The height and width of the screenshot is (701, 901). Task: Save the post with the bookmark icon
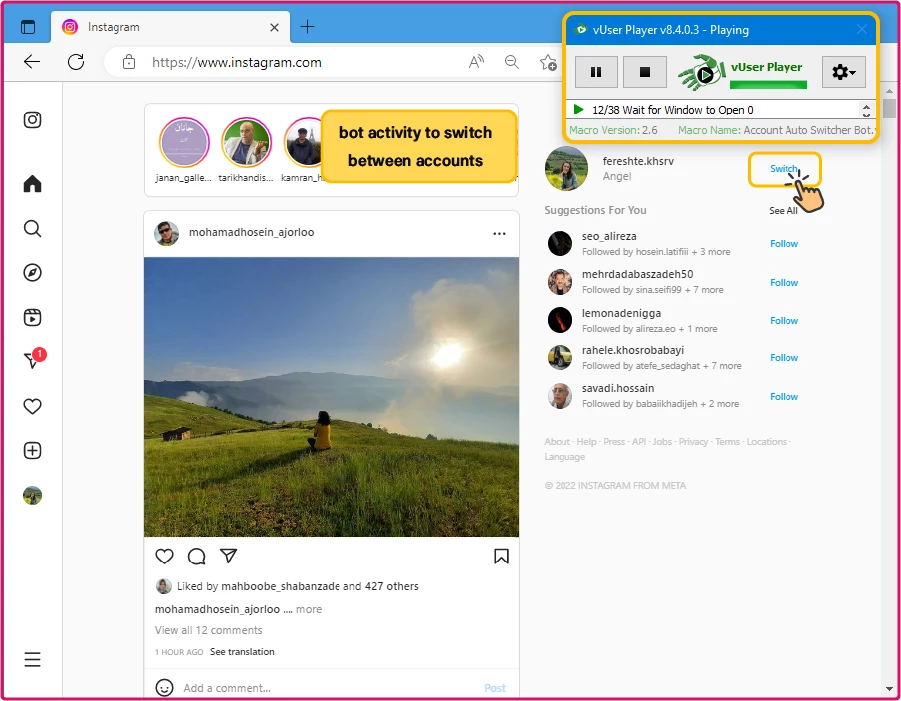501,556
